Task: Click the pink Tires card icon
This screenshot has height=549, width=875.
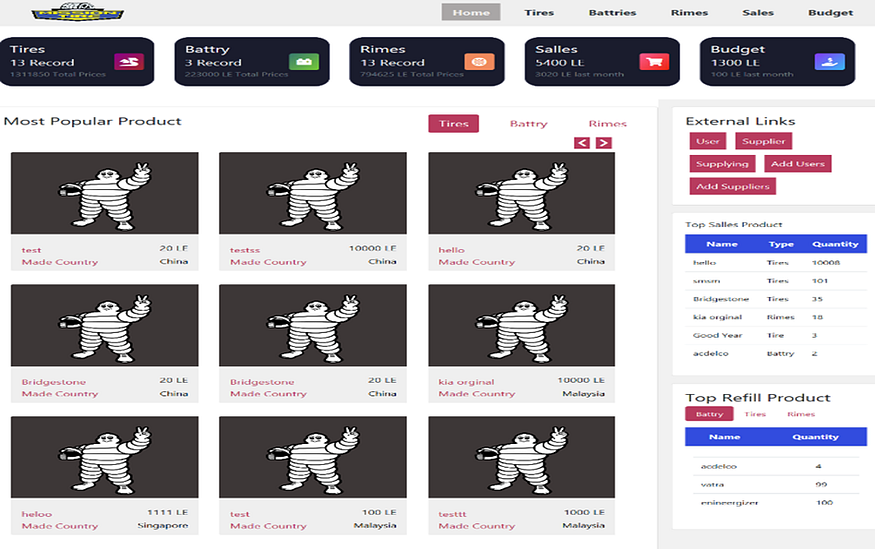Action: (x=129, y=61)
